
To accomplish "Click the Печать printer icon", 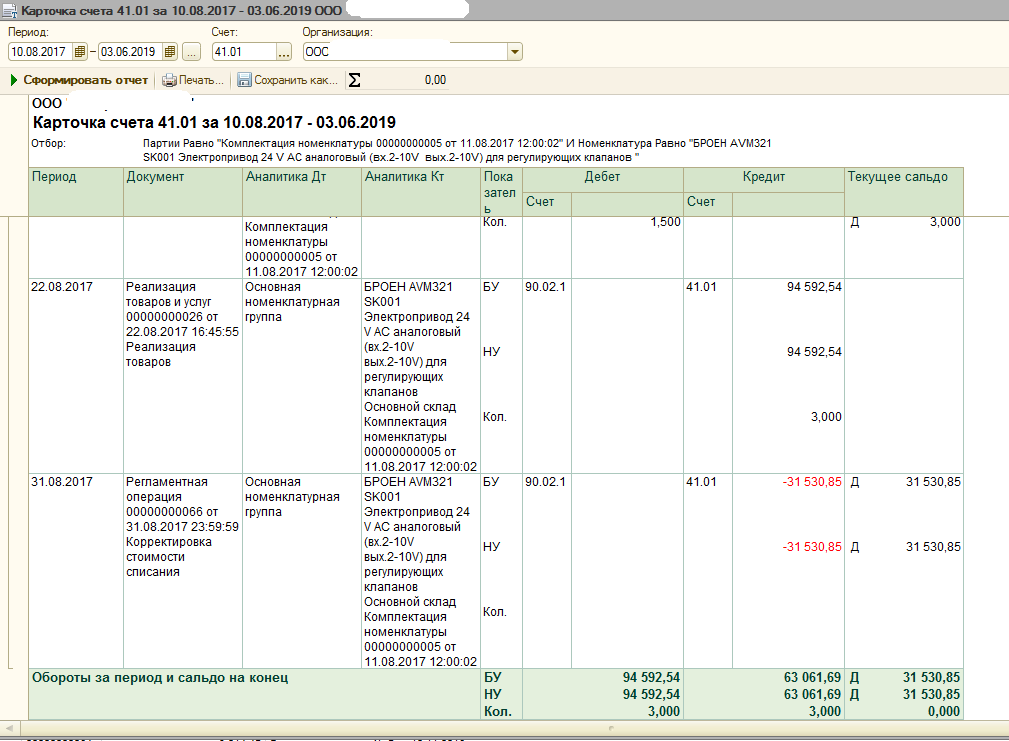I will pyautogui.click(x=170, y=80).
